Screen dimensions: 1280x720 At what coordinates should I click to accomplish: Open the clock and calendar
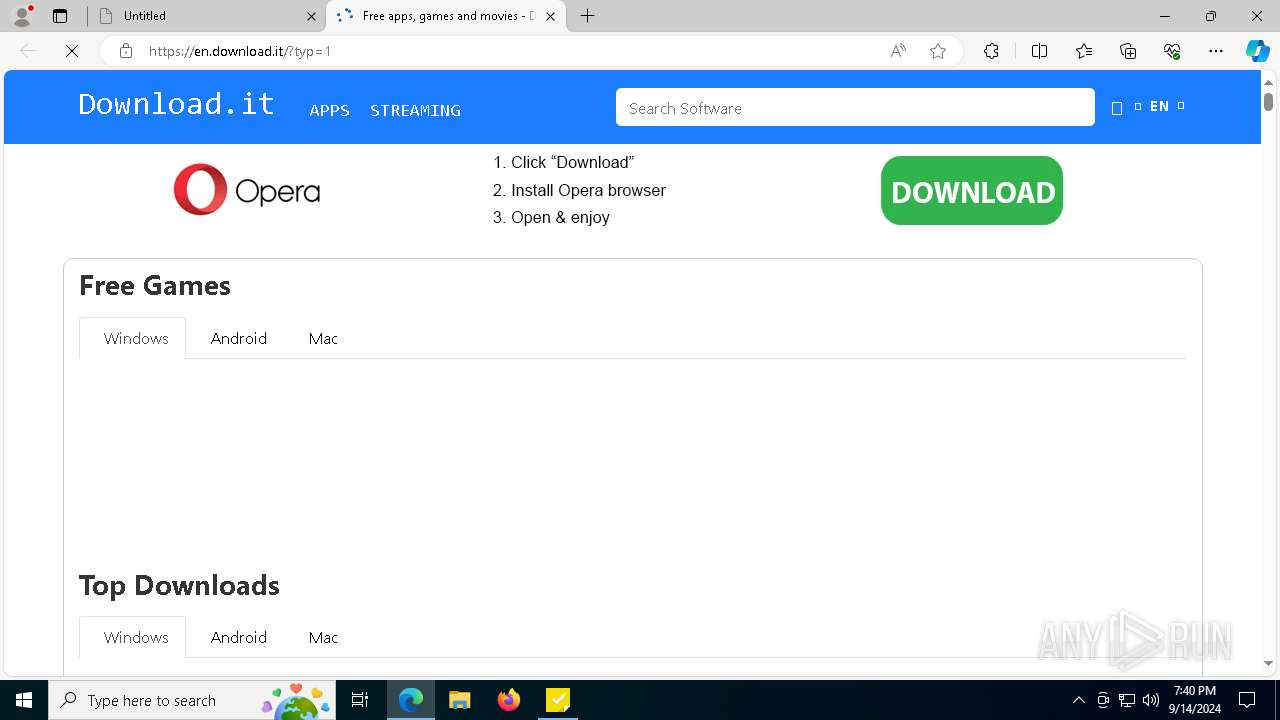(1194, 700)
